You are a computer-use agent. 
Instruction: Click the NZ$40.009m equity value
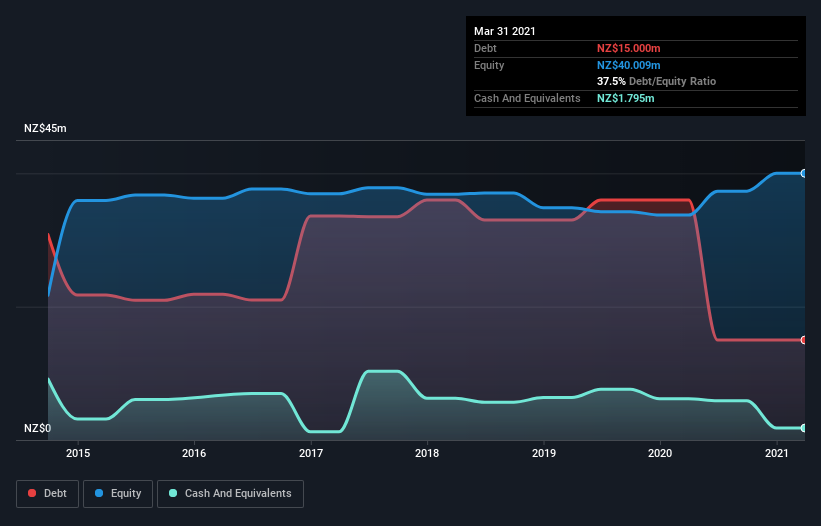pos(628,65)
